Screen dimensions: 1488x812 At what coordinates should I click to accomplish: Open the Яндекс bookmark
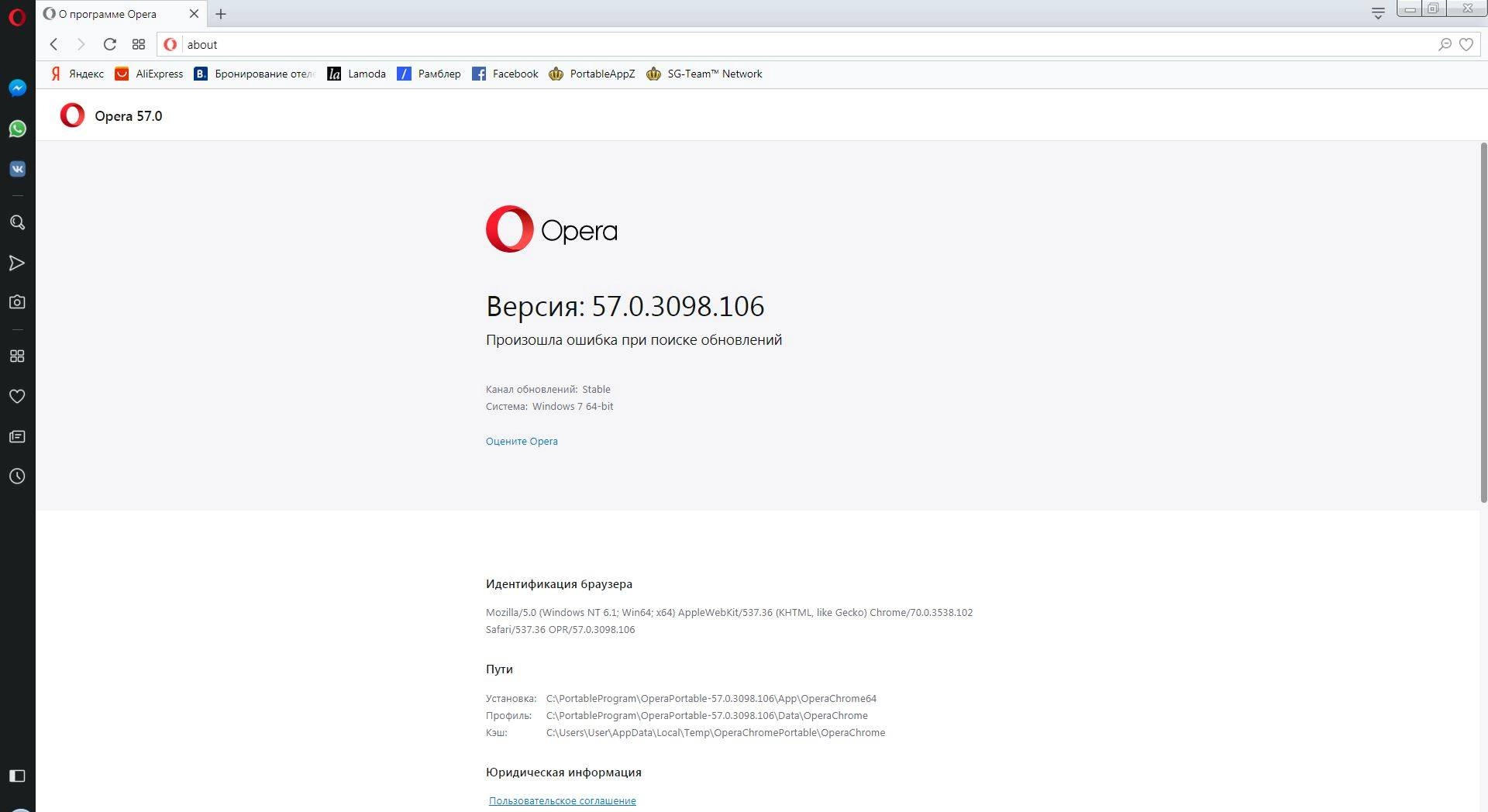point(77,74)
